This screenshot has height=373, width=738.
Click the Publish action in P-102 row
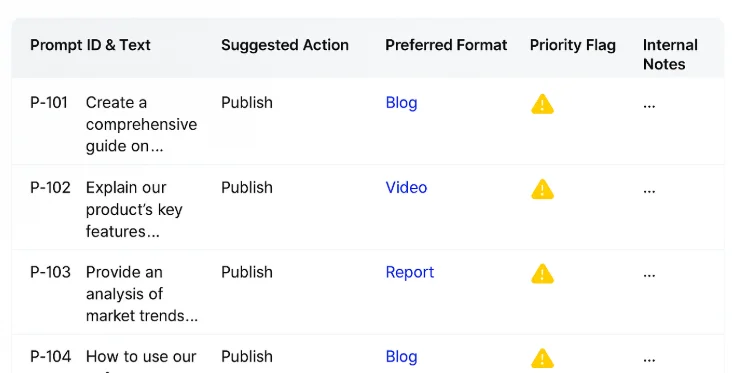(x=247, y=187)
